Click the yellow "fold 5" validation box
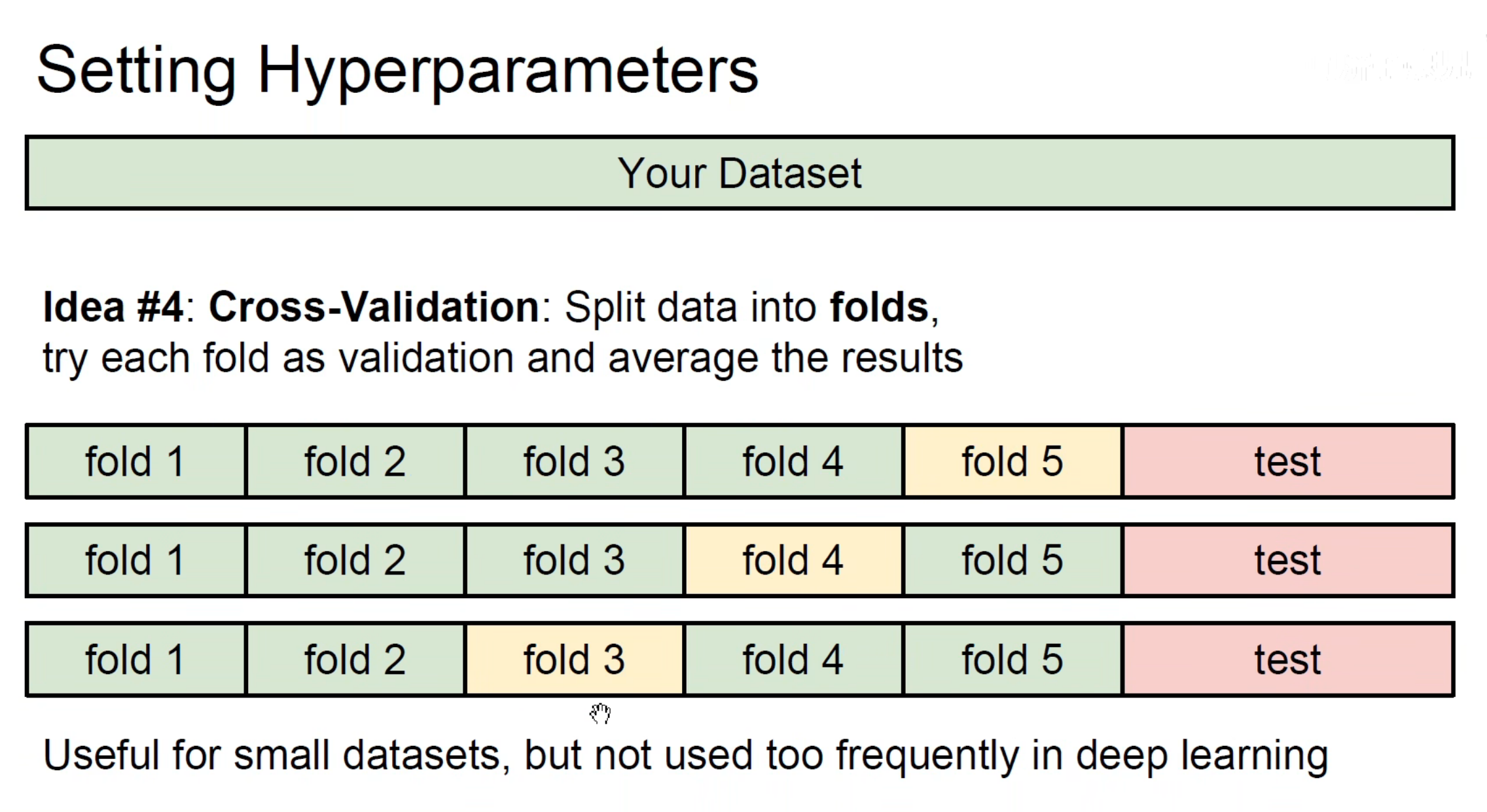 click(x=1012, y=461)
